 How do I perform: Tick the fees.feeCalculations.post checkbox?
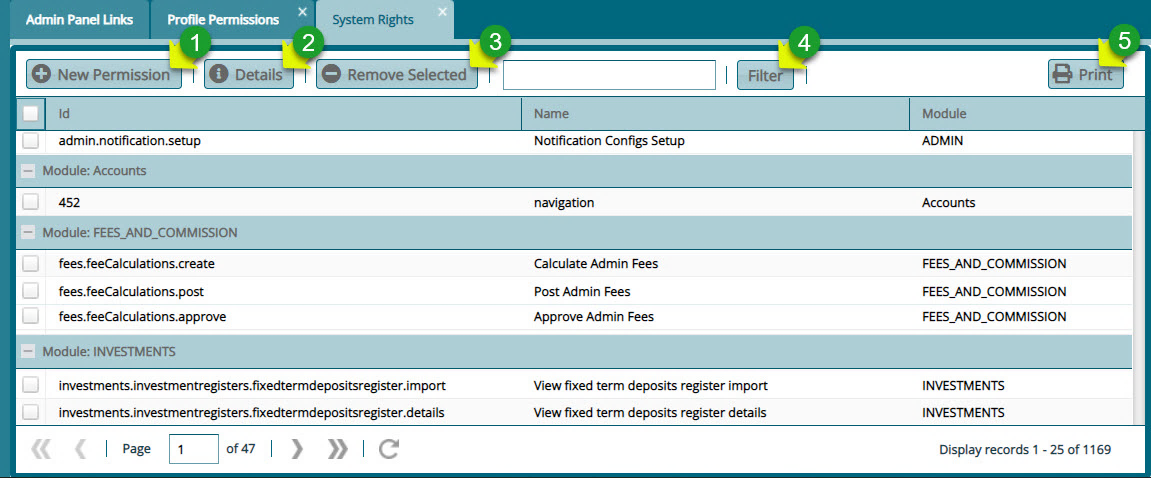coord(31,291)
